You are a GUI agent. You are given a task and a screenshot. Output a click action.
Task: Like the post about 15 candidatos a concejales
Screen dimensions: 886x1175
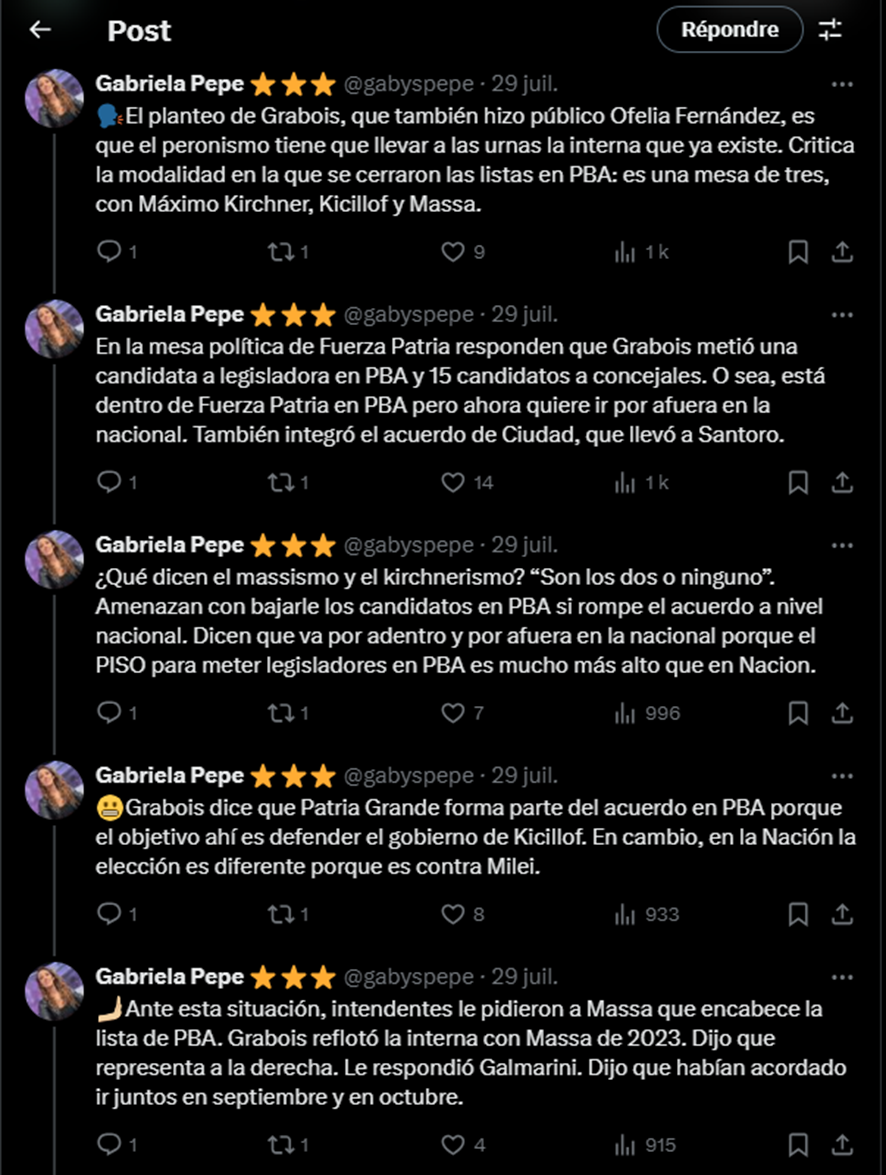[454, 483]
